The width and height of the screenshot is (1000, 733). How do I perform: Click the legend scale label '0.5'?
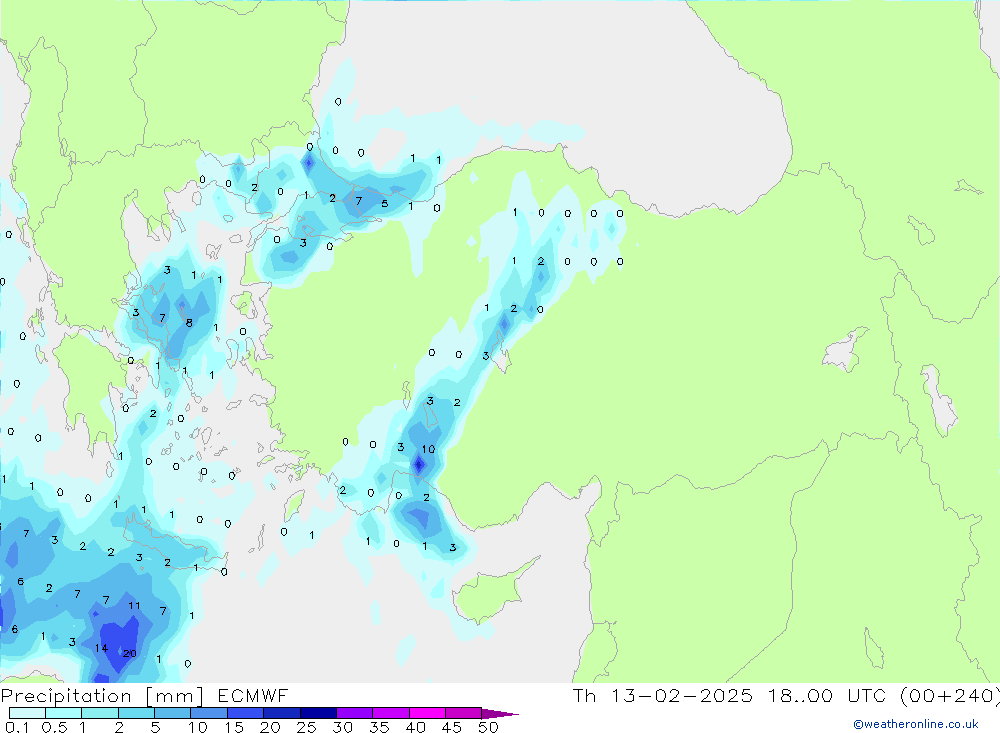[x=54, y=727]
